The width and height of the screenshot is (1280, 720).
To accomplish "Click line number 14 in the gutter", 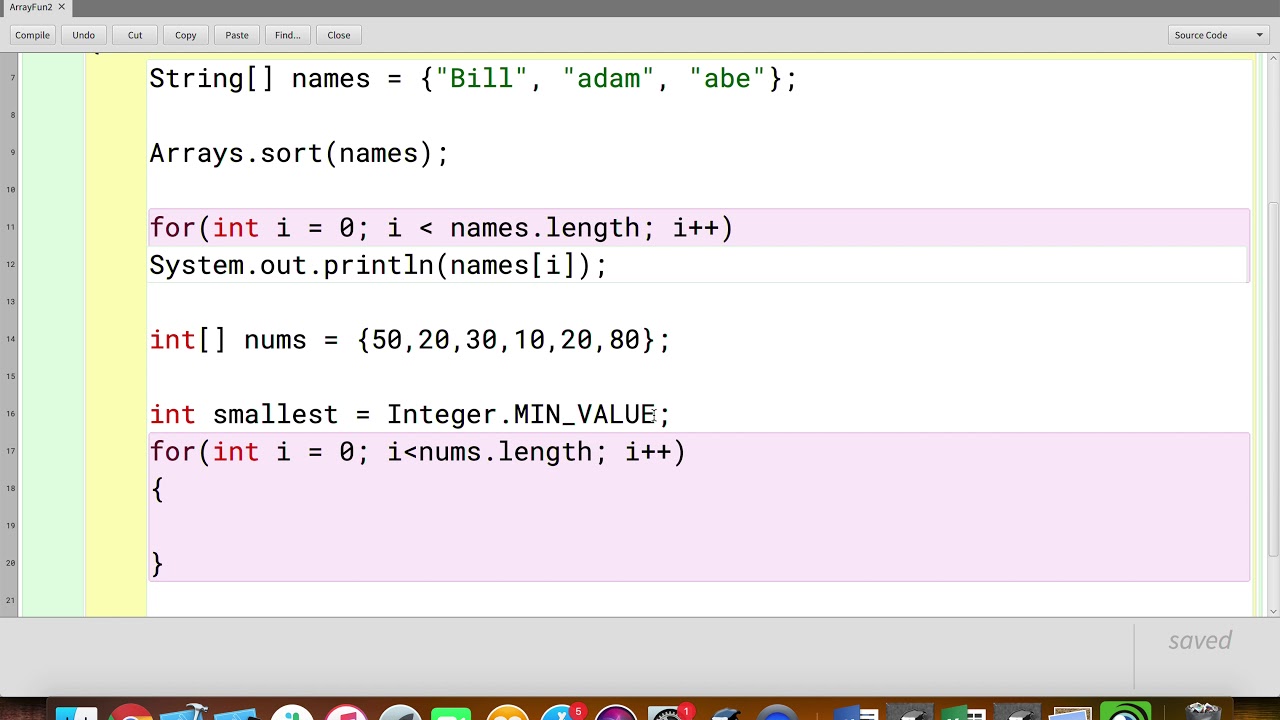I will [x=12, y=339].
